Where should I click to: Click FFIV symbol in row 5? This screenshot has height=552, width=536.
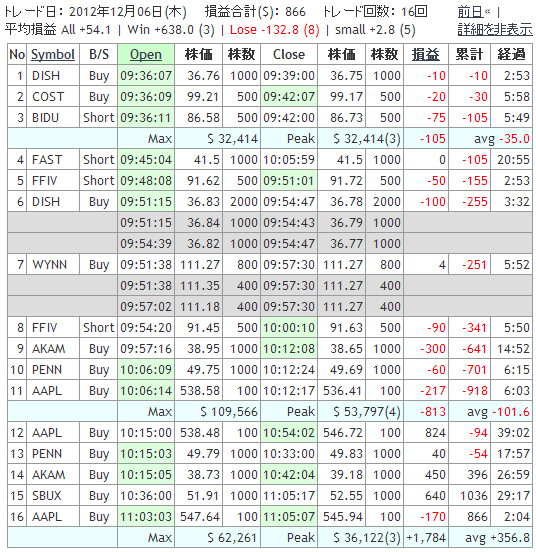(x=44, y=181)
